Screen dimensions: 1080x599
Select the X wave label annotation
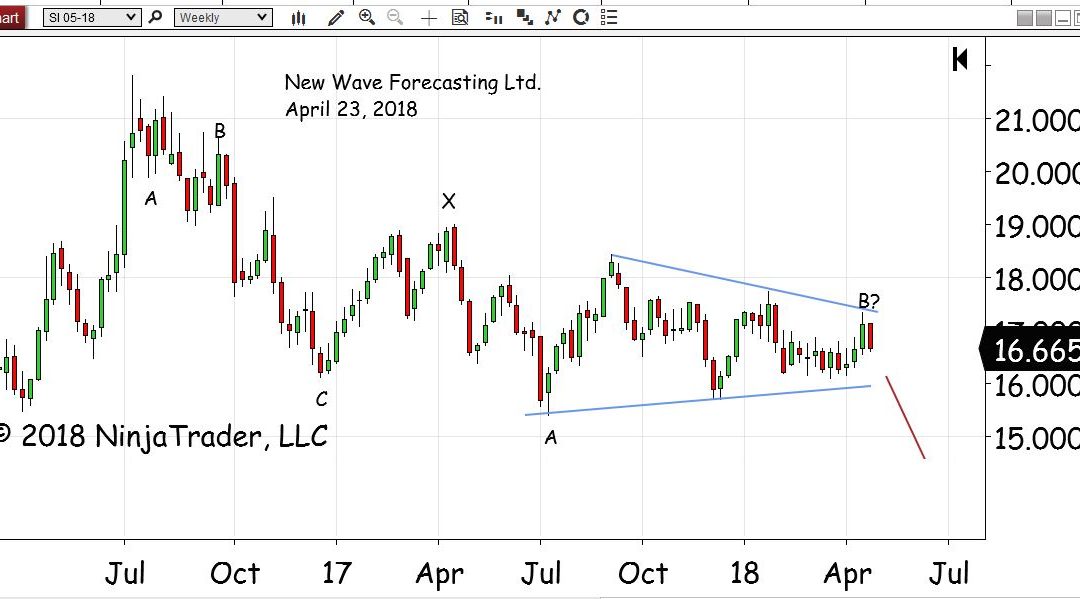(x=448, y=201)
